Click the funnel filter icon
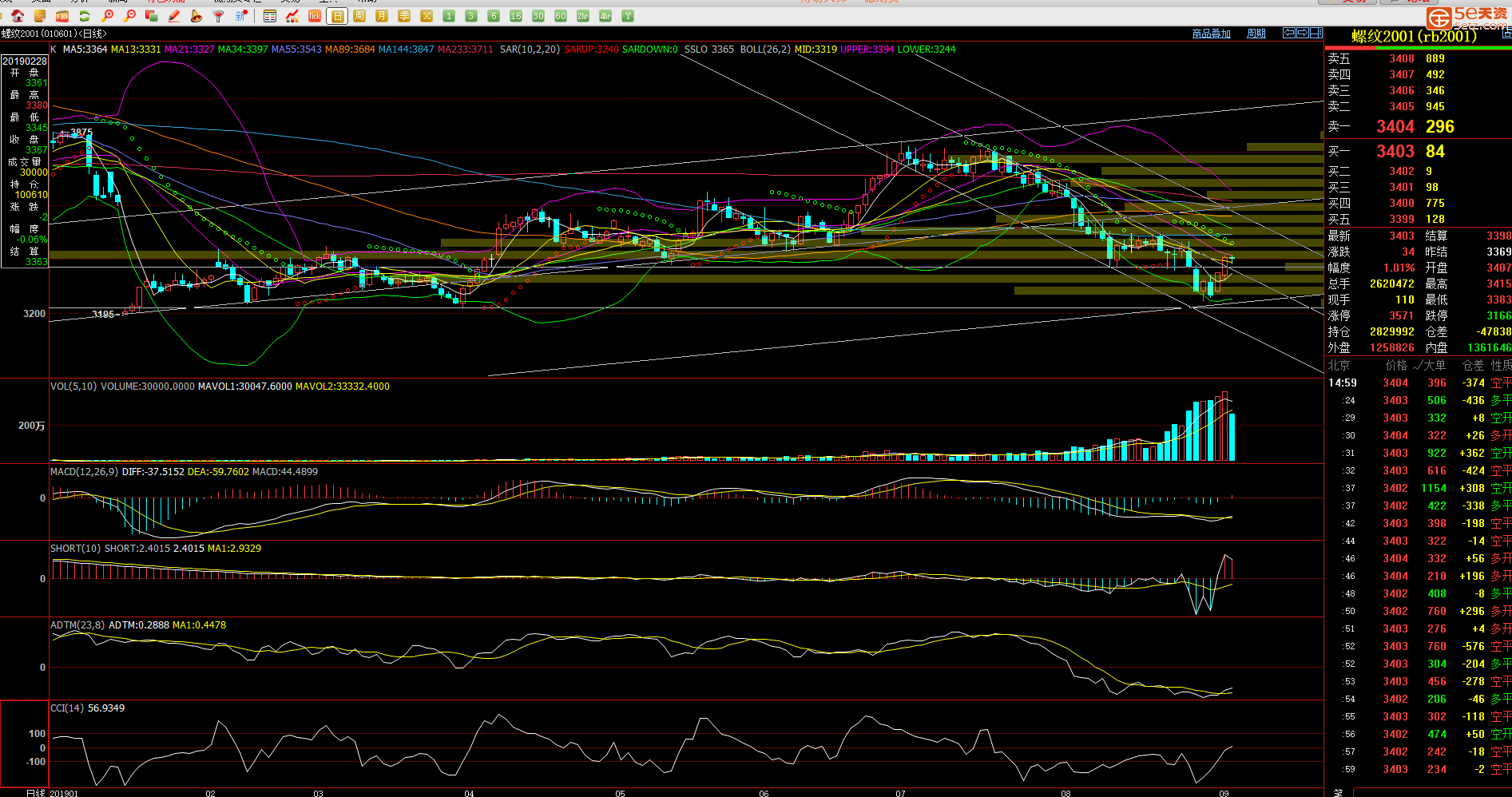Image resolution: width=1512 pixels, height=797 pixels. 219,16
